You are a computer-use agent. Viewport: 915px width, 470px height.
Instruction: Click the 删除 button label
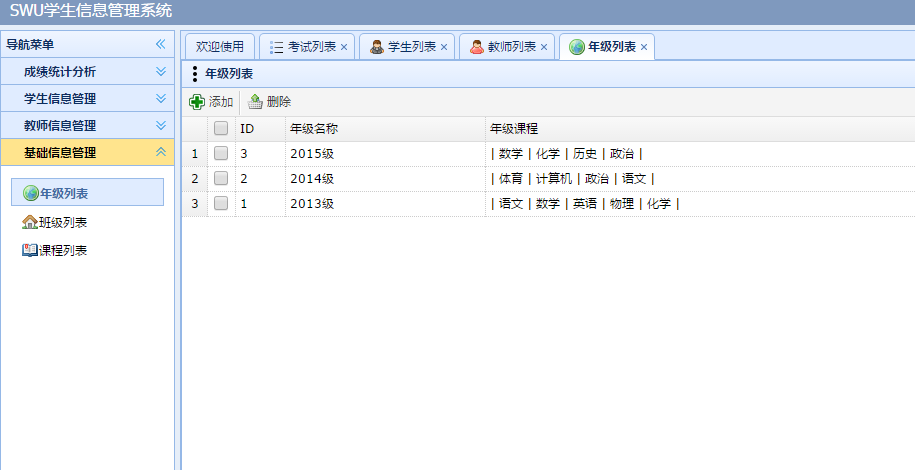click(279, 102)
